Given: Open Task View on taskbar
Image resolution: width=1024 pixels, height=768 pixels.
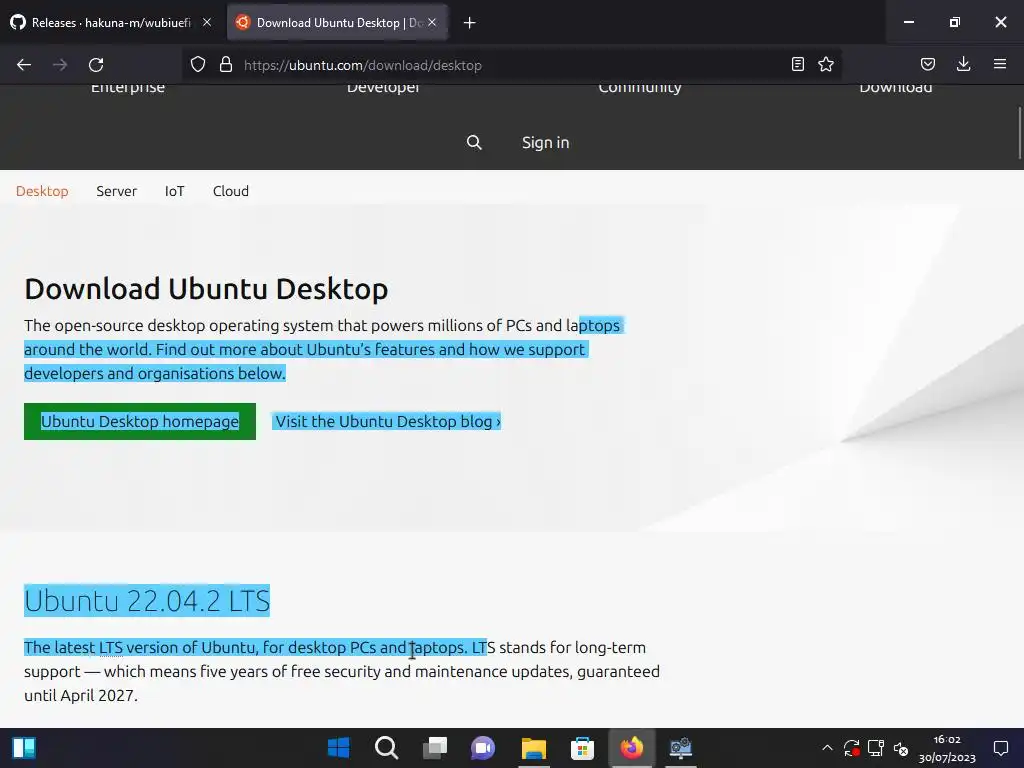Looking at the screenshot, I should pos(435,748).
